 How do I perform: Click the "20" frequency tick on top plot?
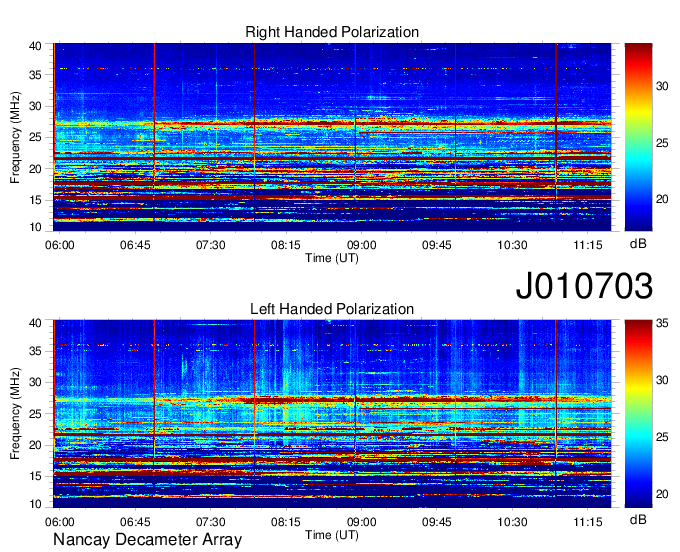coord(36,169)
